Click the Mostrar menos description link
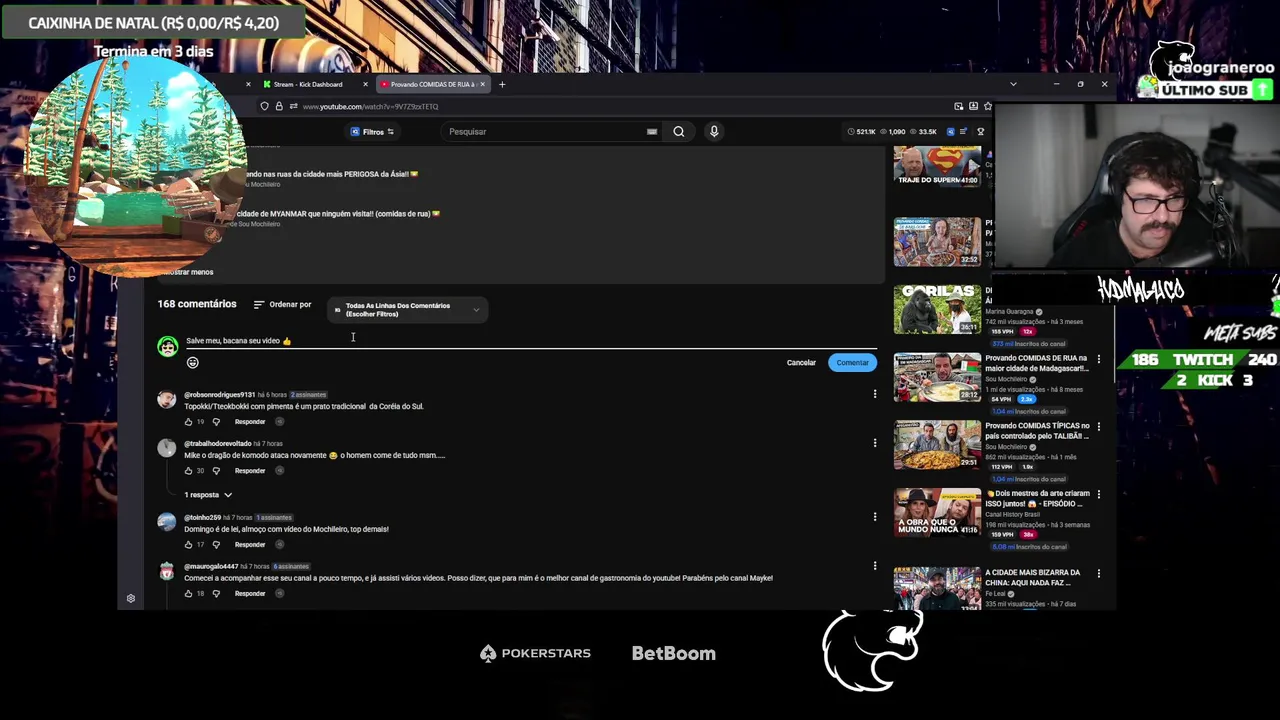 tap(187, 272)
